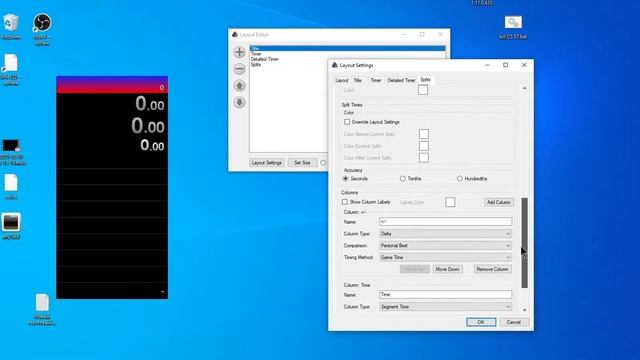The height and width of the screenshot is (360, 640).
Task: Click the Move Down button
Action: 447,269
